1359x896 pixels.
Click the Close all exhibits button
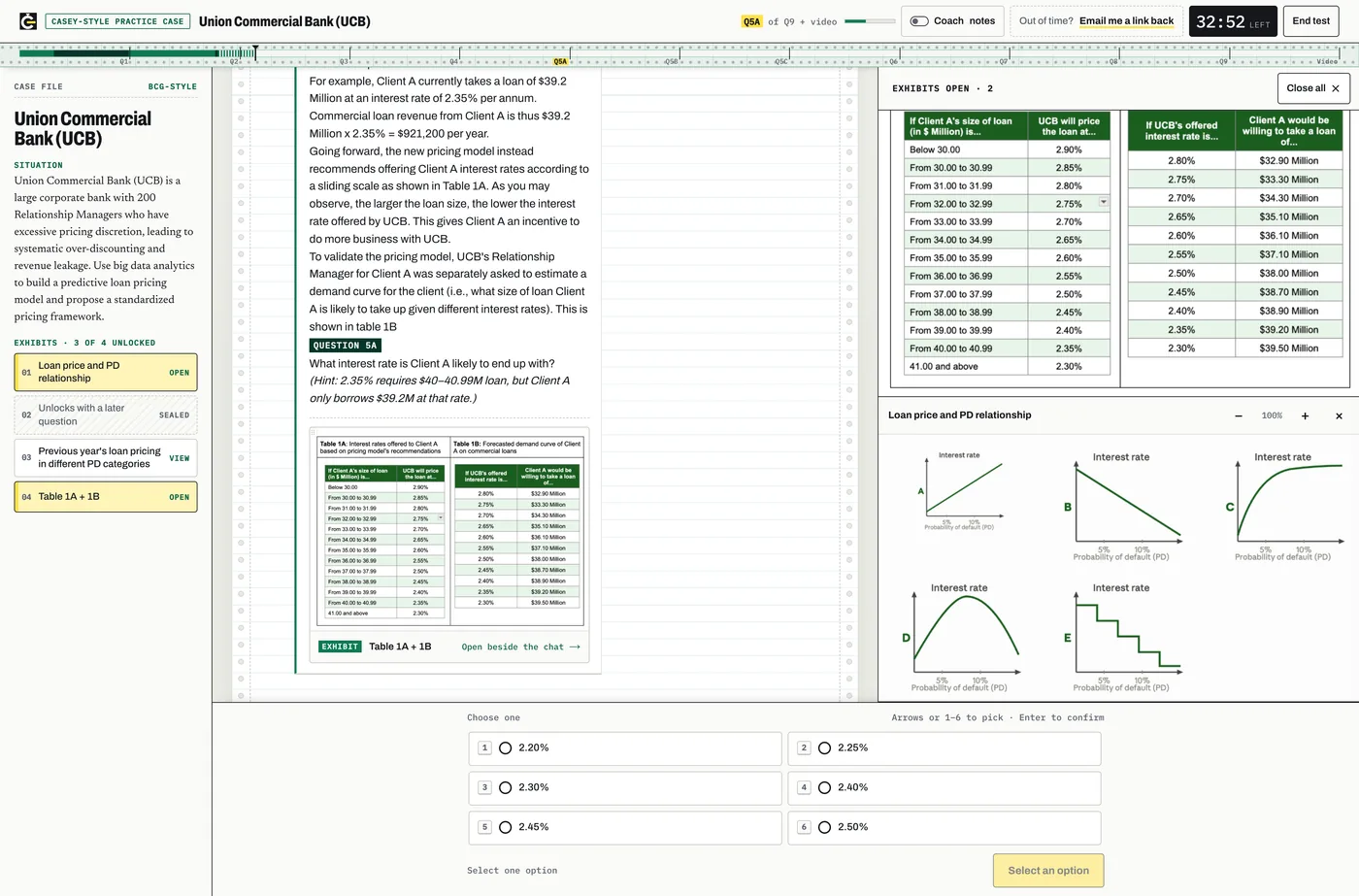pyautogui.click(x=1313, y=88)
